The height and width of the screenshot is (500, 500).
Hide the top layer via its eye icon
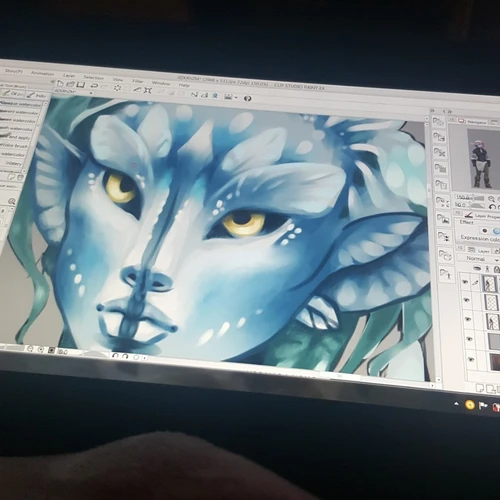(465, 282)
